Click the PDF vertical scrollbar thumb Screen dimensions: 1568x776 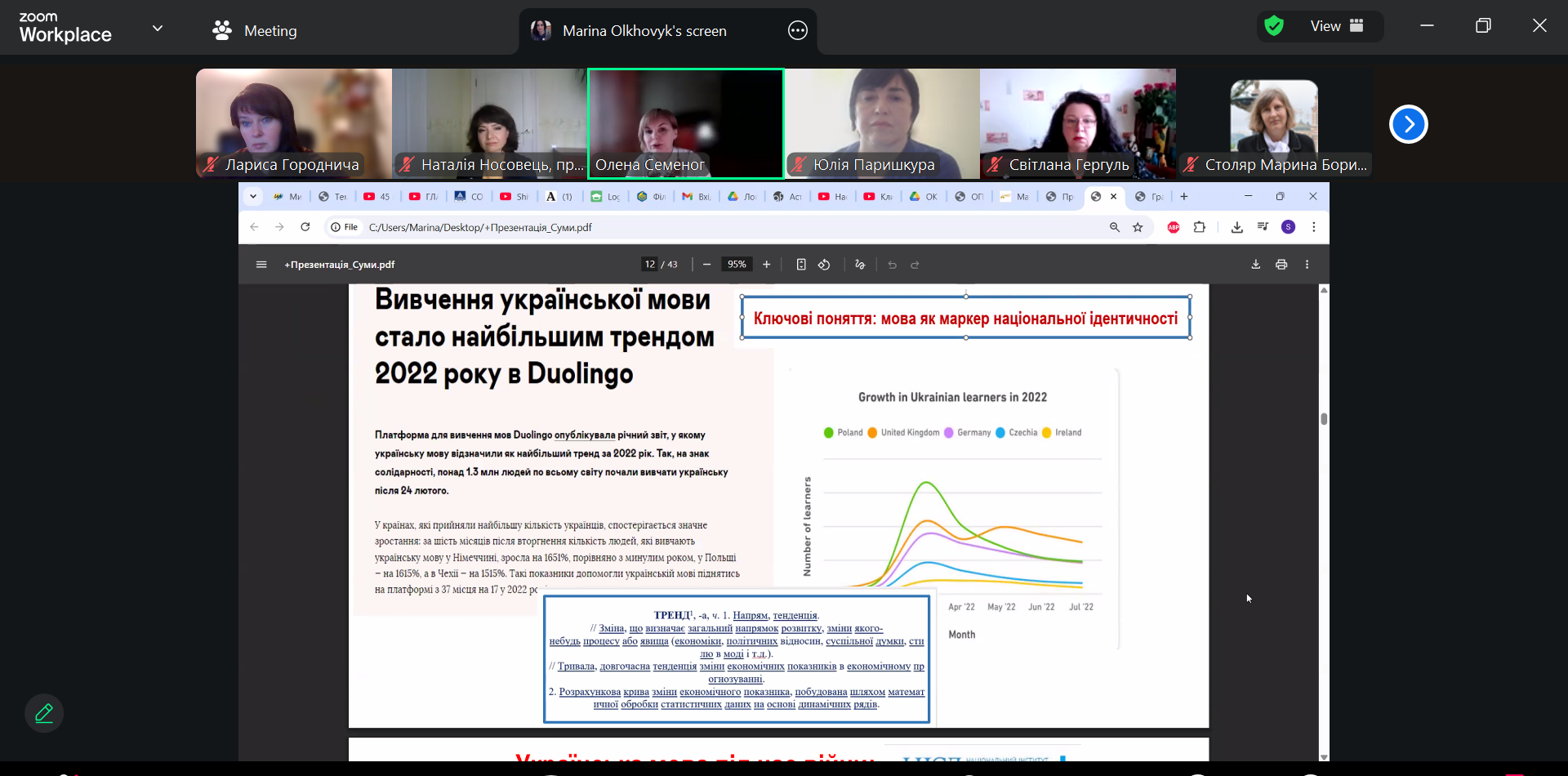coord(1324,419)
